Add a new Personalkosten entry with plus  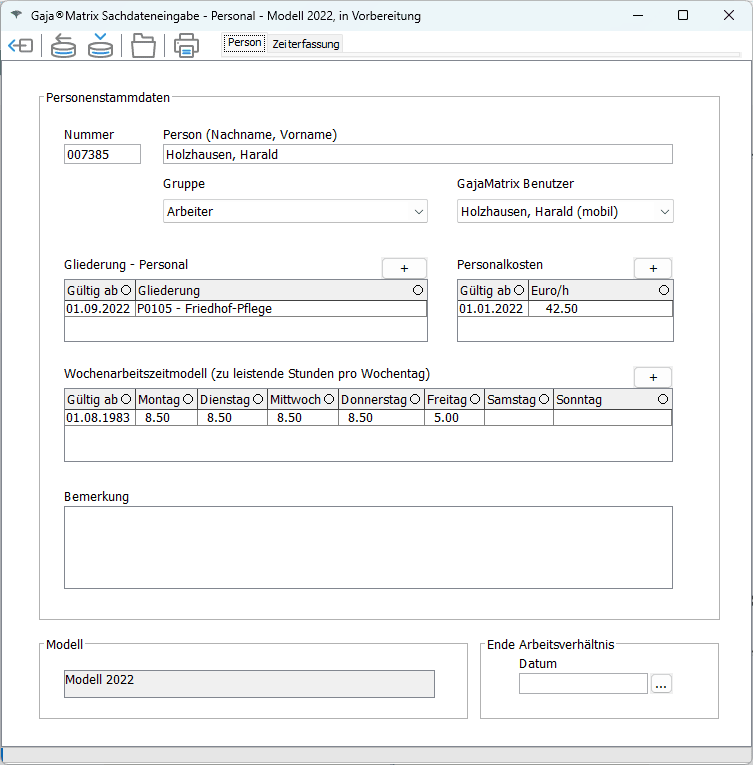(652, 268)
